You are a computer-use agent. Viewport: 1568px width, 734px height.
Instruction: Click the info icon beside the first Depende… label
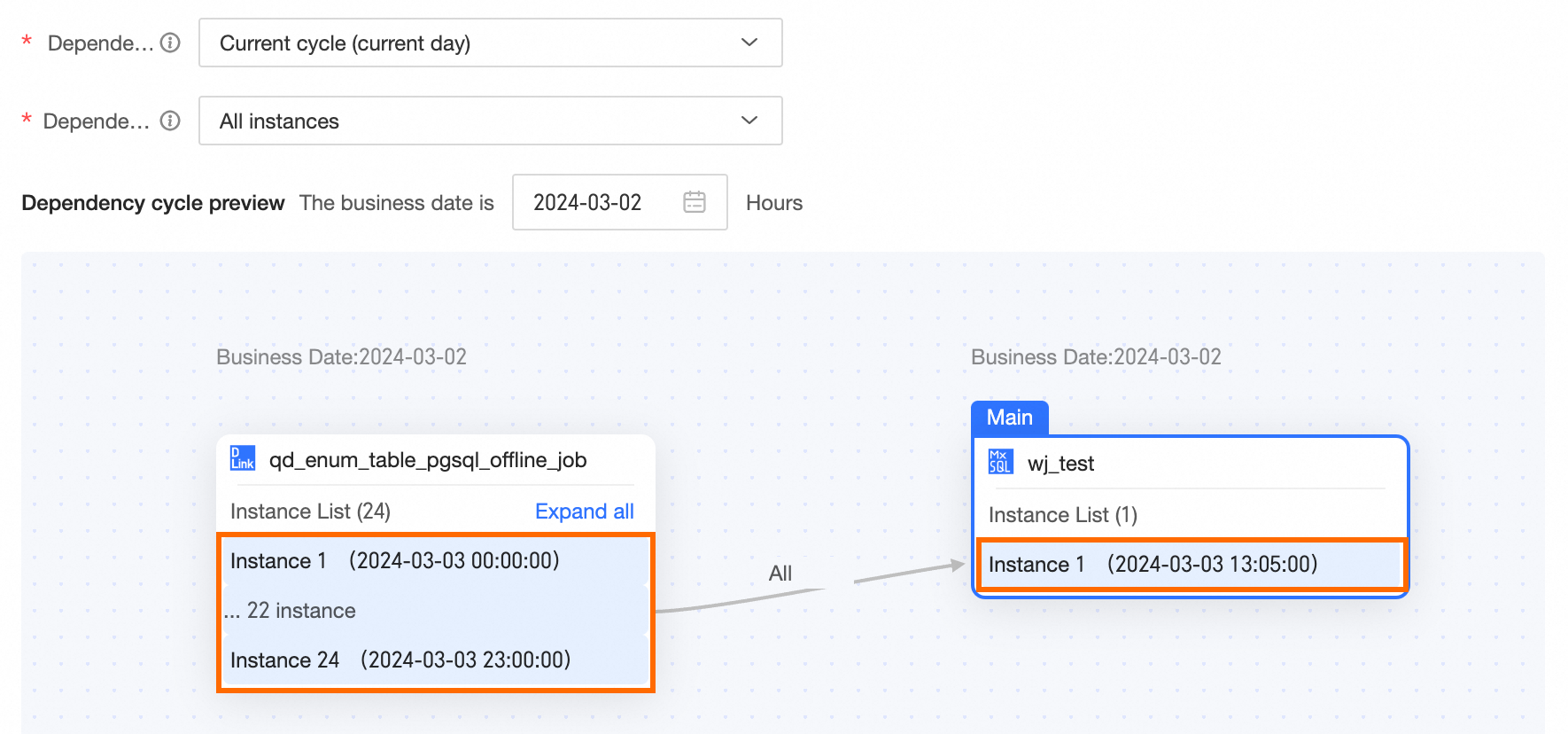click(x=170, y=43)
